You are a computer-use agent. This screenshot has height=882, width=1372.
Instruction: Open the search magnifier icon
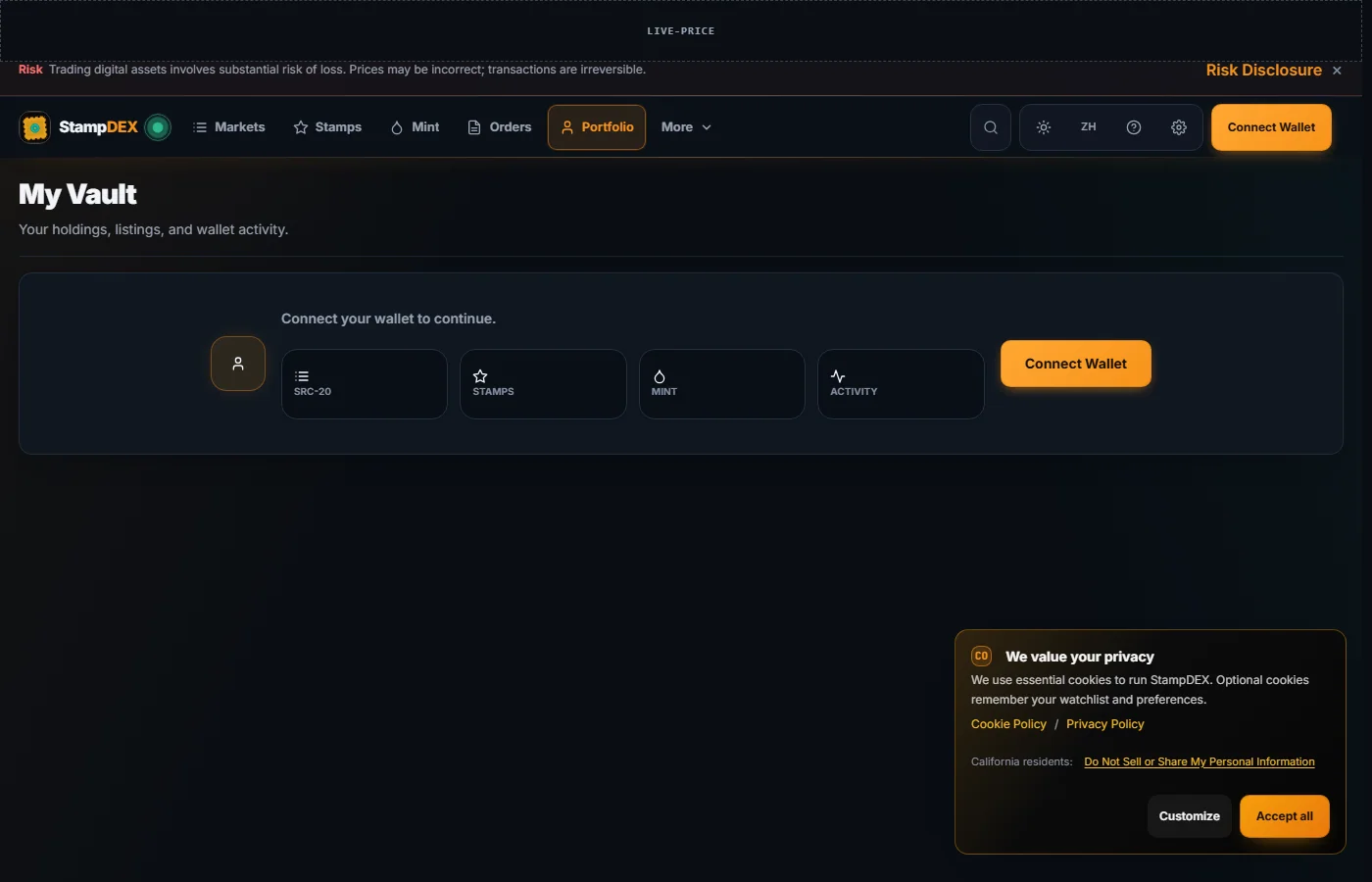tap(991, 127)
